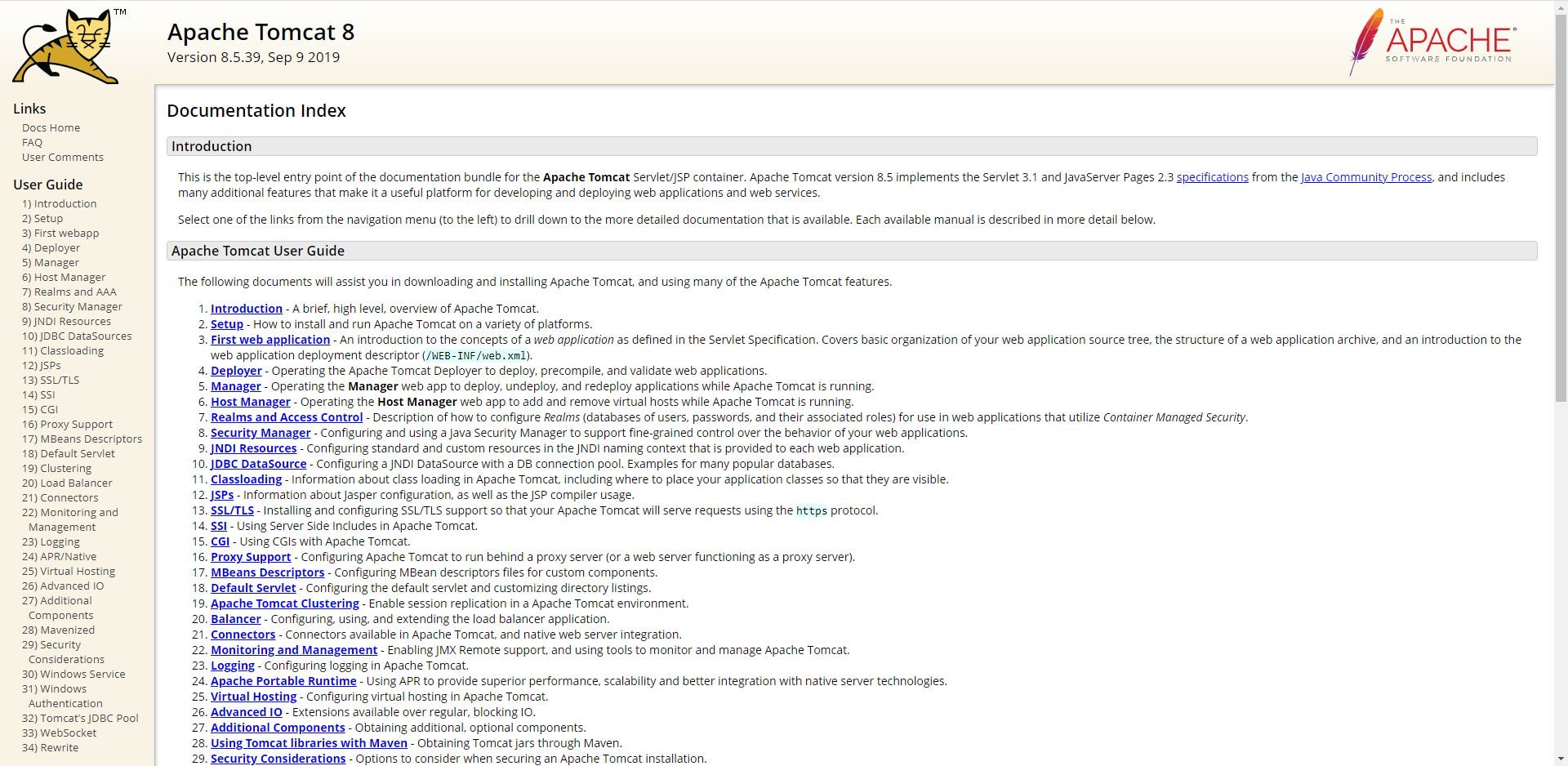Click the Apache Software Foundation feather logo
The height and width of the screenshot is (766, 1568).
click(x=1432, y=42)
